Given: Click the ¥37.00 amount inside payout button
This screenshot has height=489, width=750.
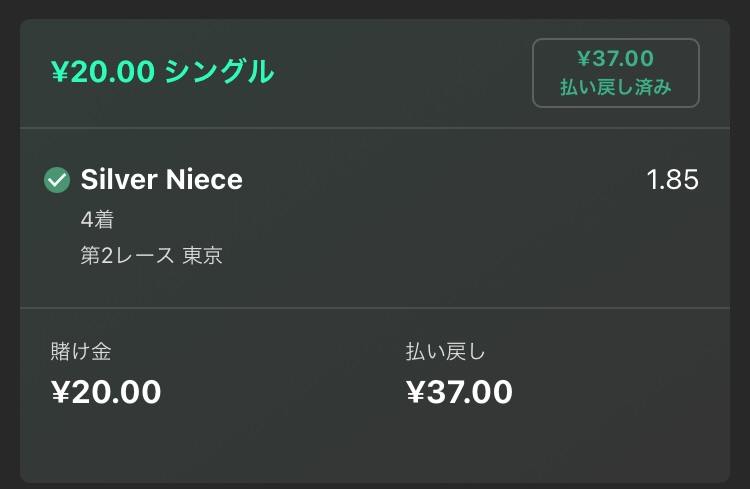Looking at the screenshot, I should 616,58.
